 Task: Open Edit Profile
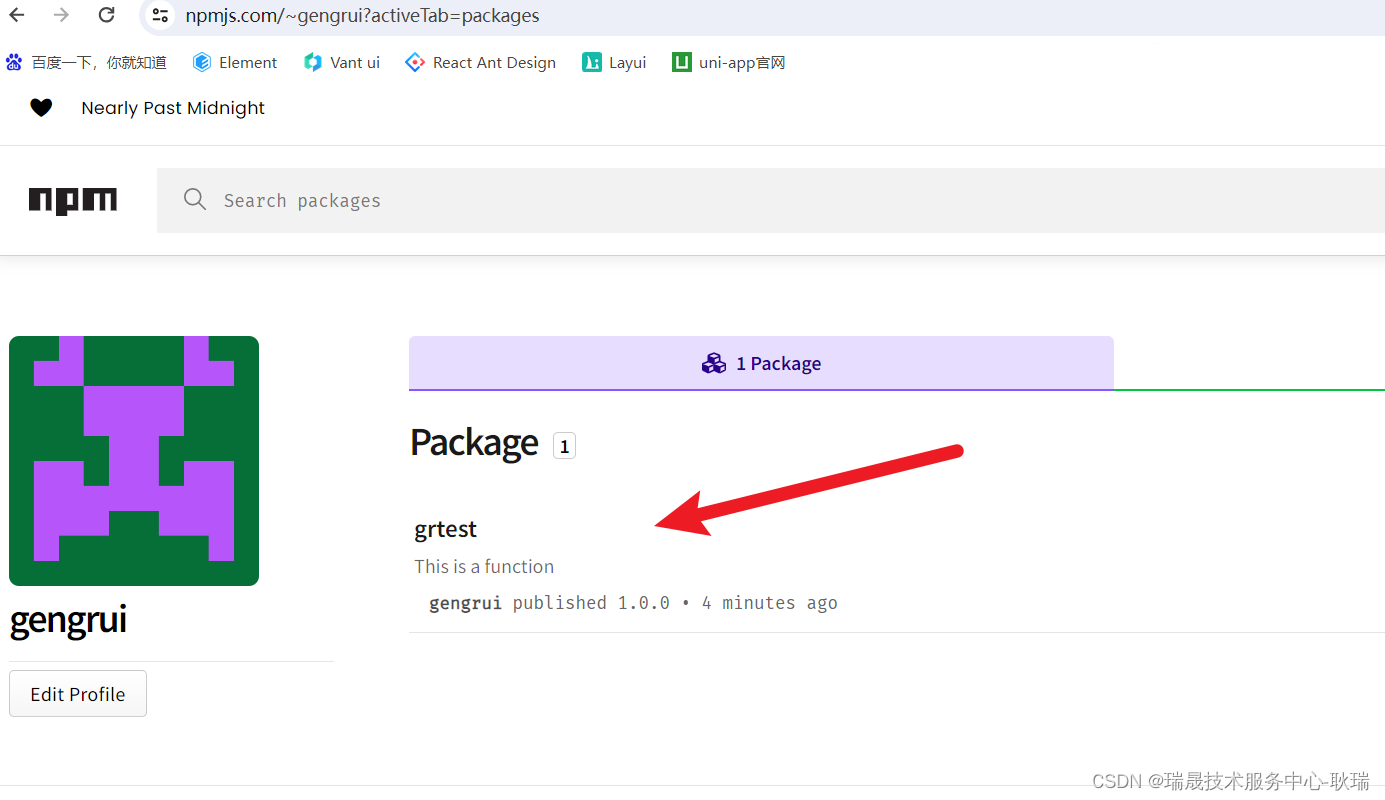pos(78,694)
